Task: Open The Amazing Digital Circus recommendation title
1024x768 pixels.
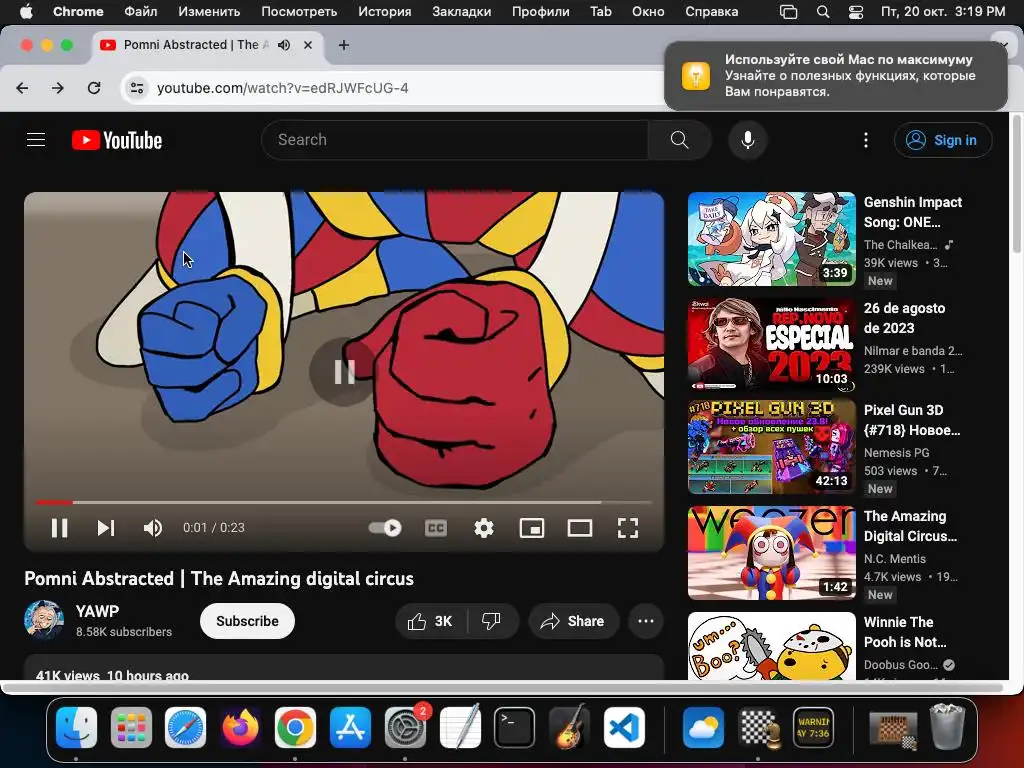Action: click(x=910, y=526)
